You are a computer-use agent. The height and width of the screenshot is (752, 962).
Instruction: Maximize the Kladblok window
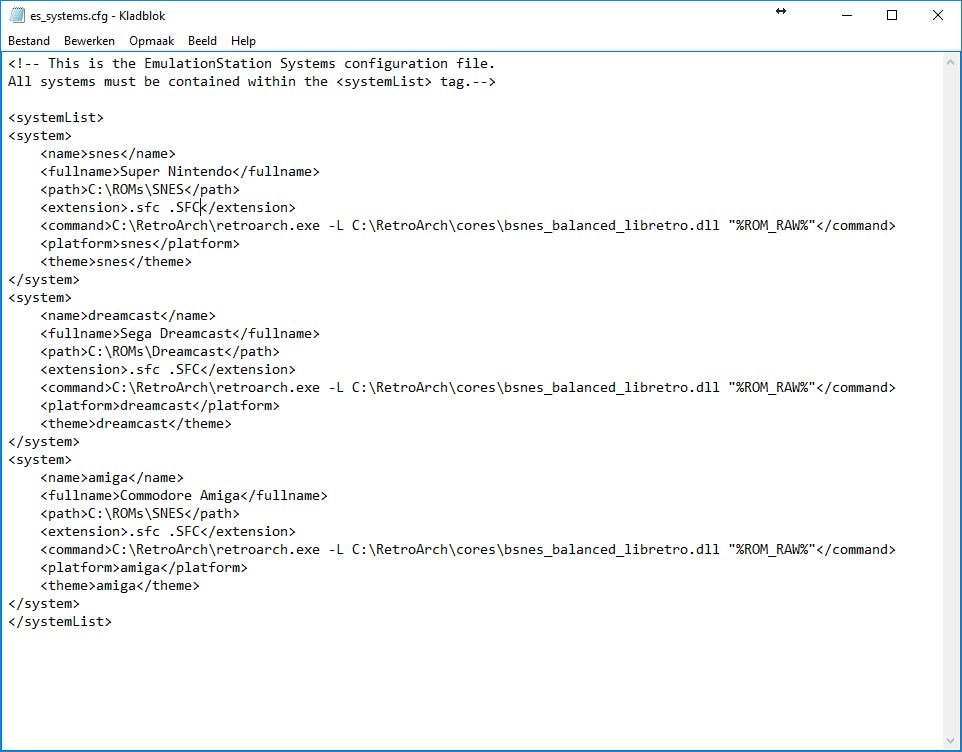(892, 15)
